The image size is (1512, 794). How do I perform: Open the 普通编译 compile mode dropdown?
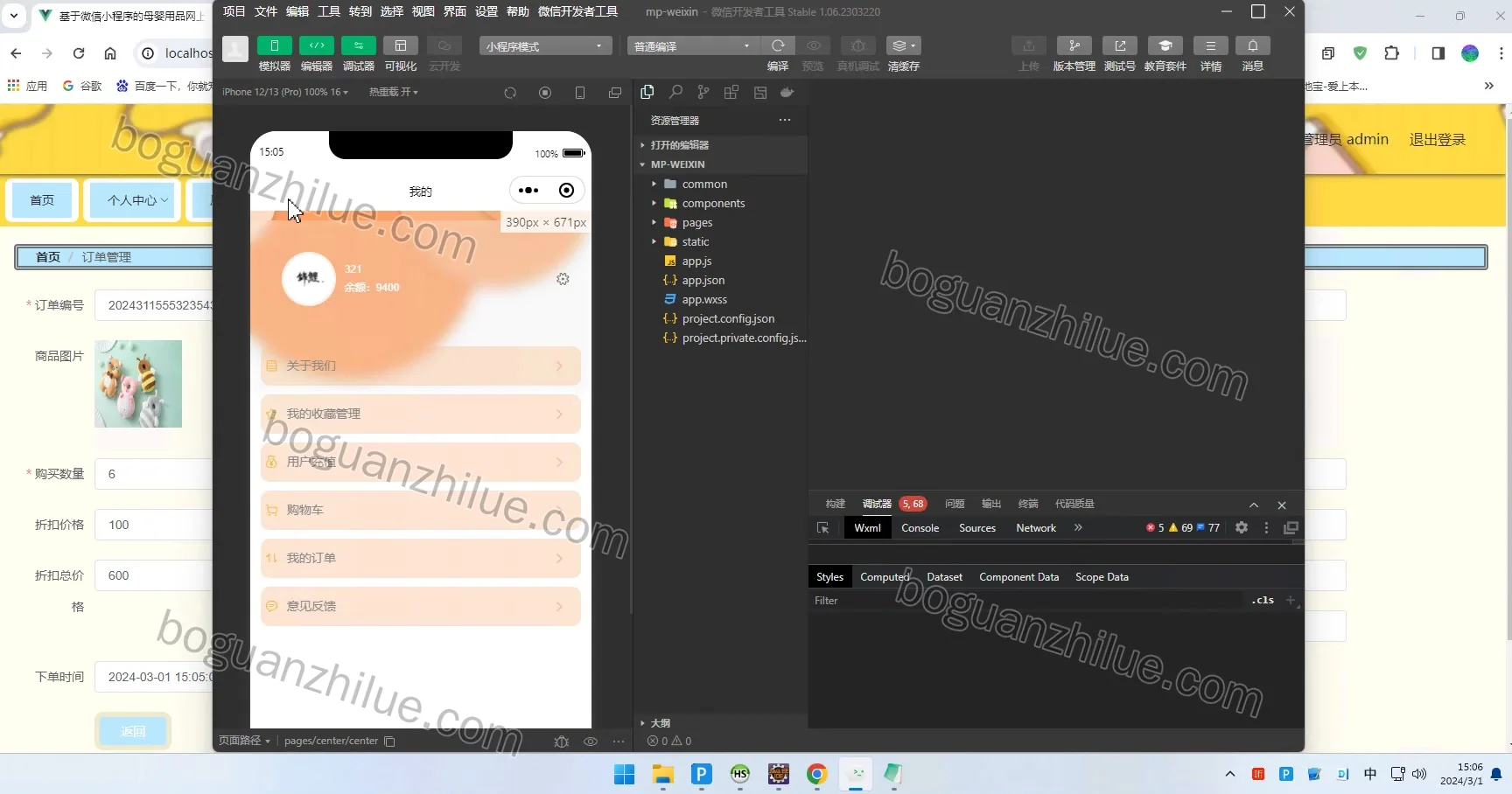click(692, 45)
